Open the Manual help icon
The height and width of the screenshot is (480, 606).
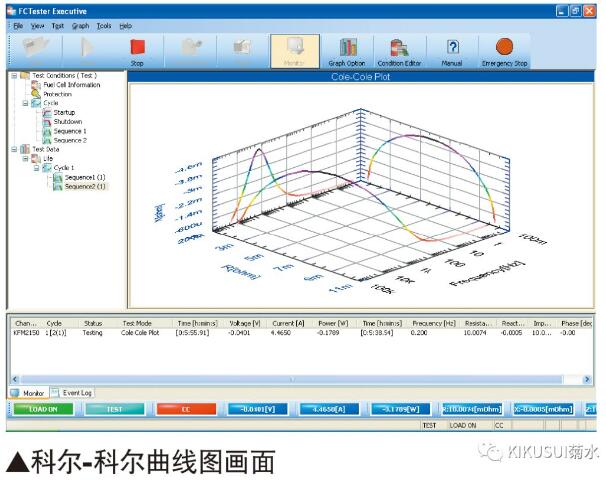click(452, 51)
